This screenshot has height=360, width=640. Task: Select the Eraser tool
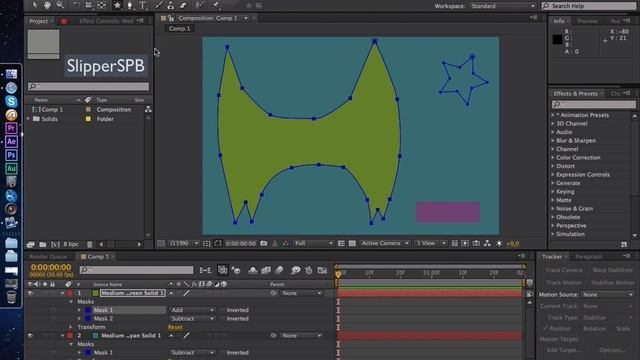[183, 5]
